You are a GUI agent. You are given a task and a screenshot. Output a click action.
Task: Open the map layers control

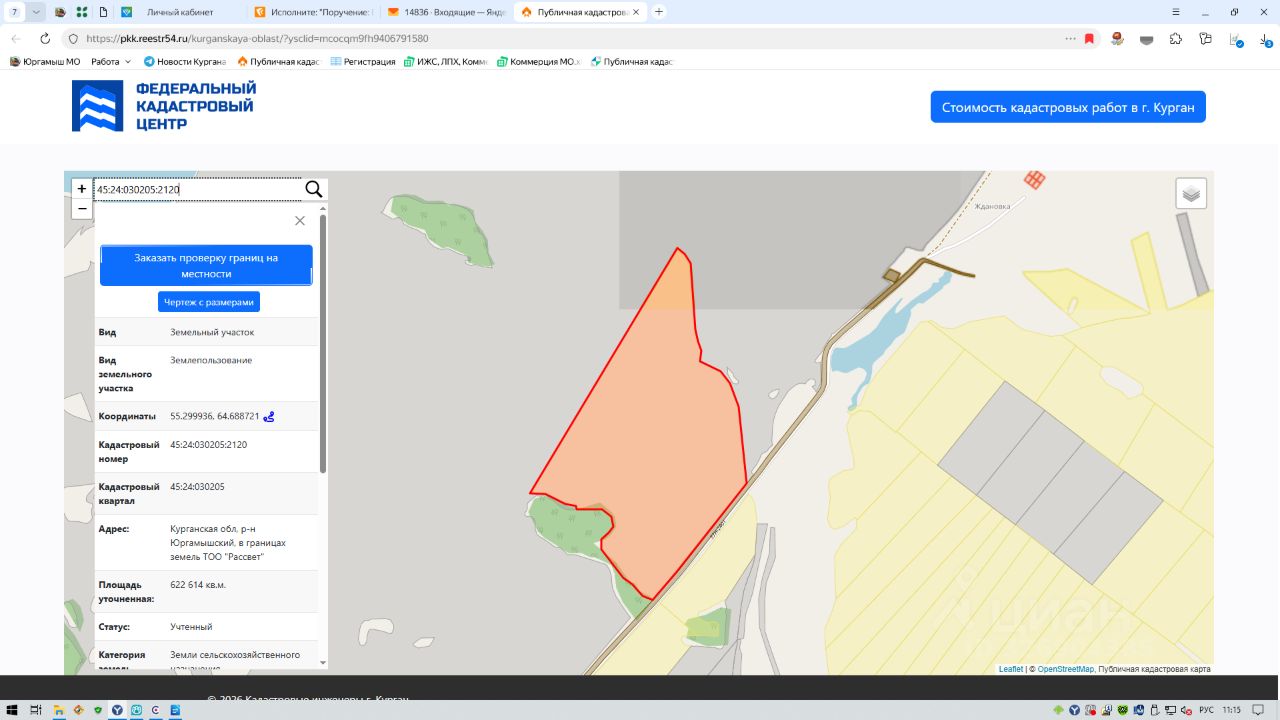(x=1191, y=194)
